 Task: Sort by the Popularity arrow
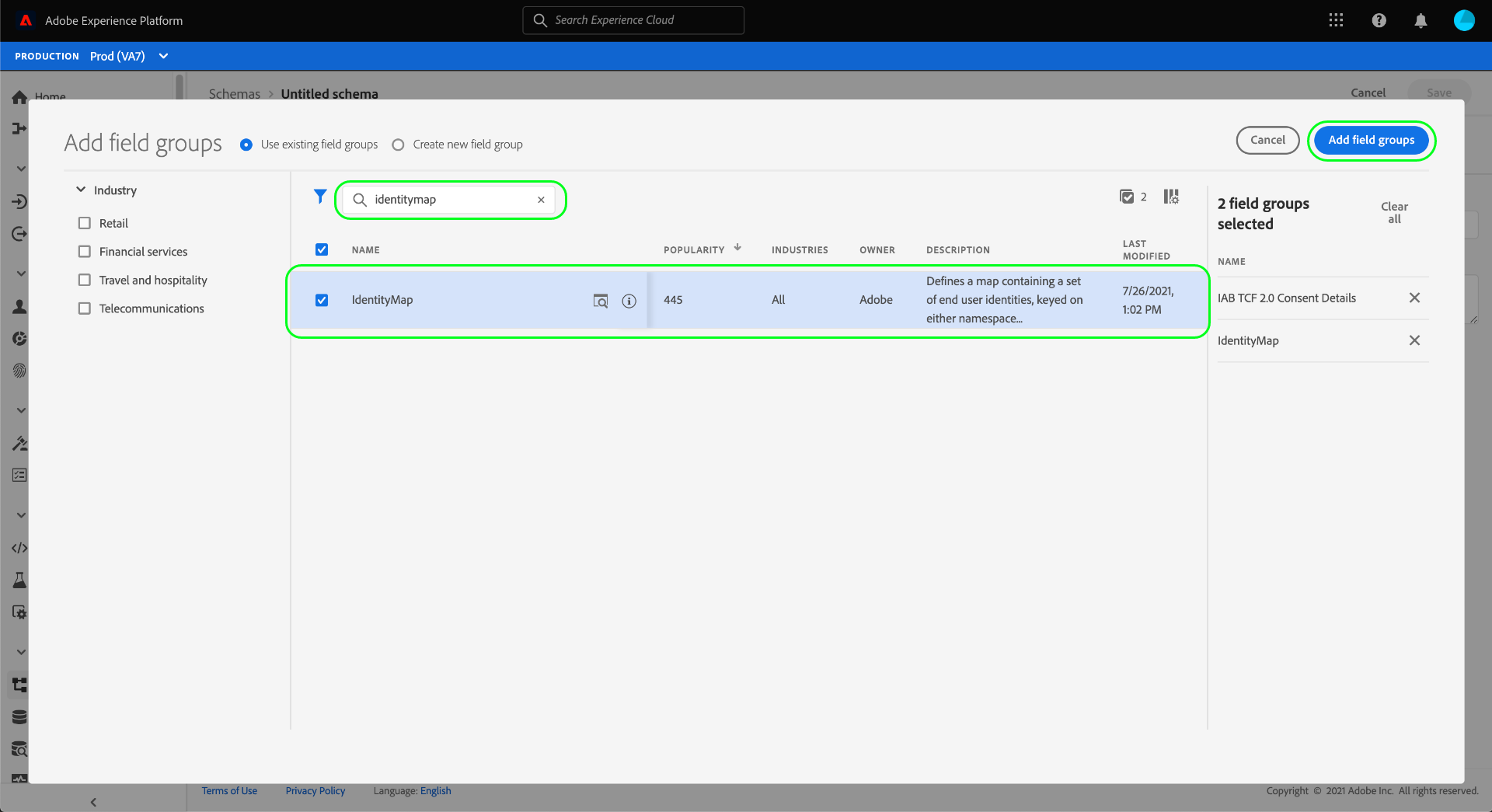737,248
